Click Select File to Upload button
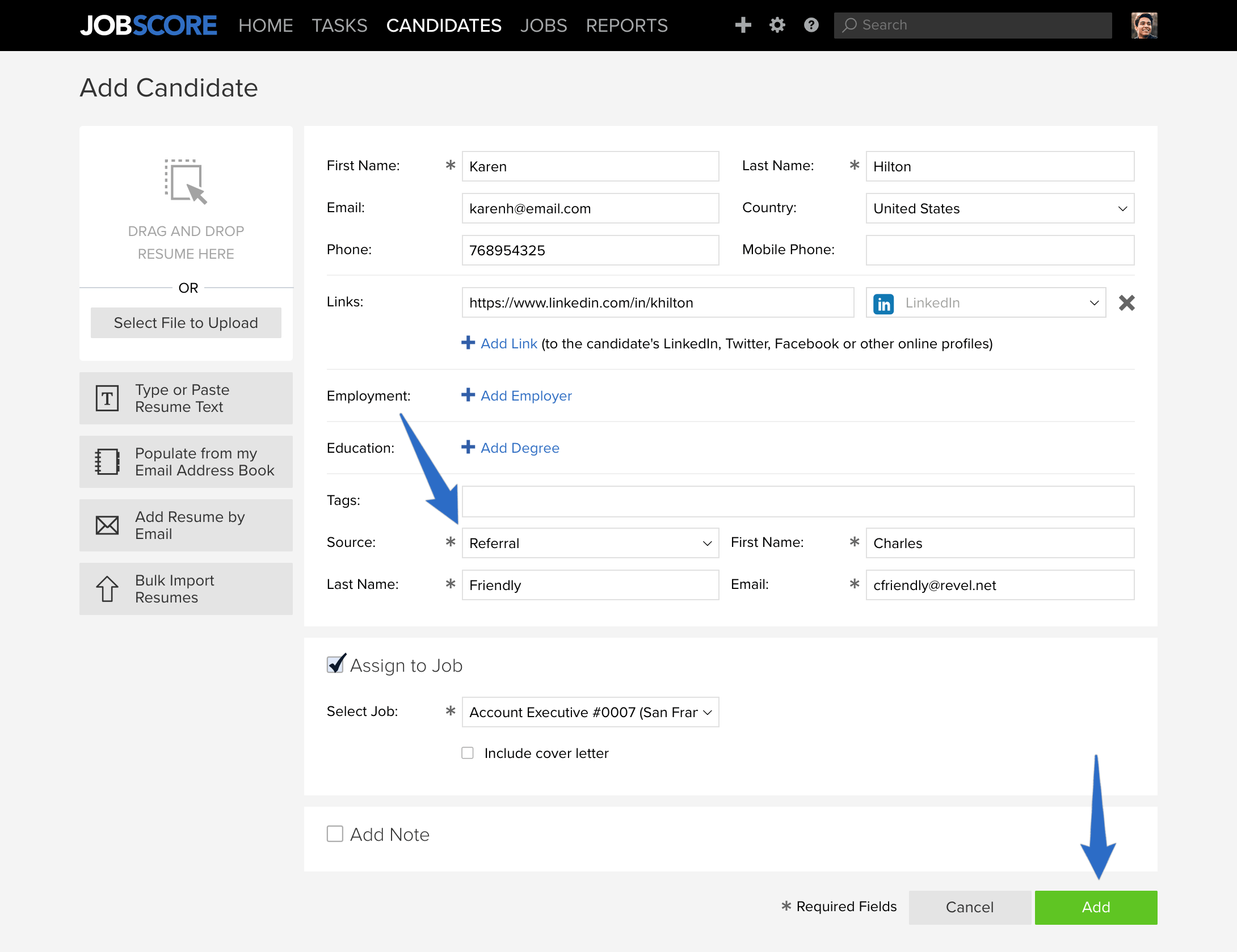The image size is (1237, 952). tap(186, 323)
